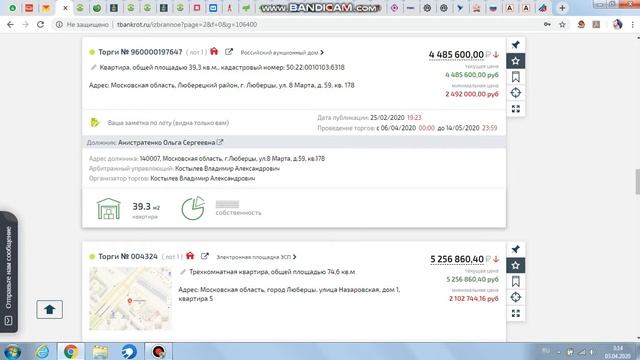Click price 5 256 860,40 with down arrow
This screenshot has height=360, width=640.
pyautogui.click(x=464, y=259)
